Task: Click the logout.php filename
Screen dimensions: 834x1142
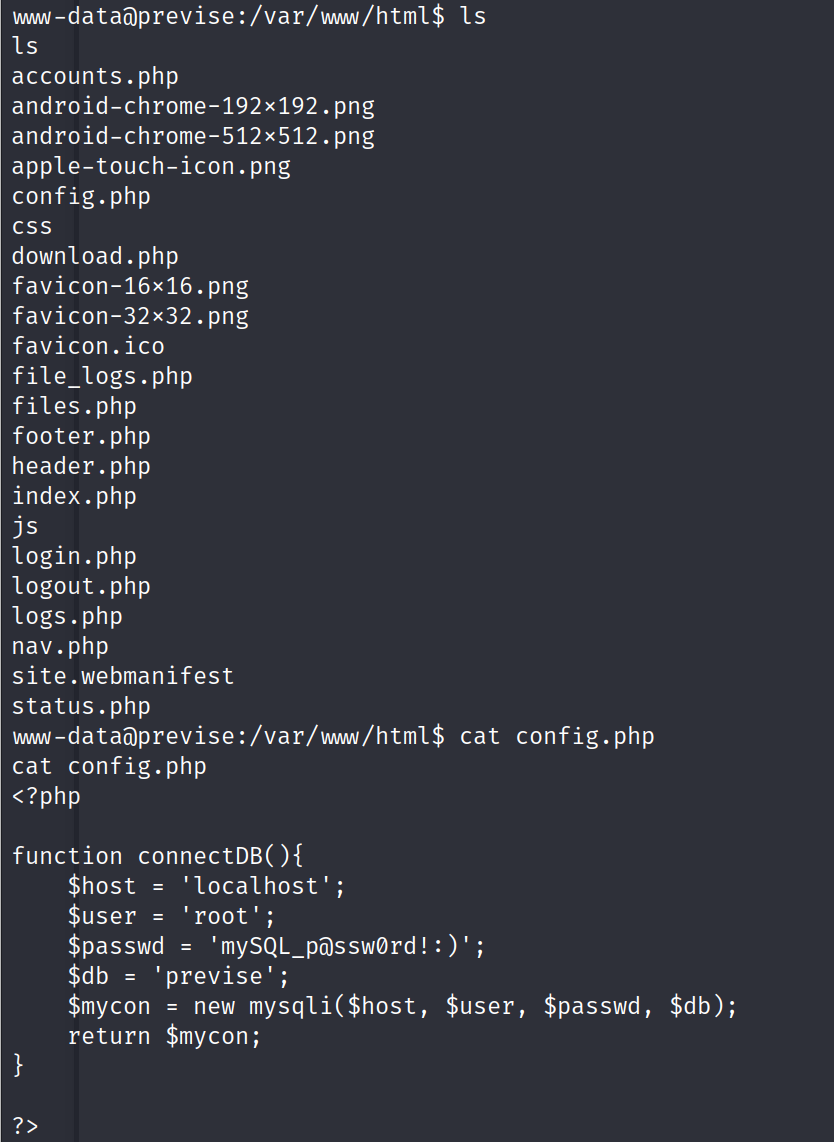Action: click(81, 586)
